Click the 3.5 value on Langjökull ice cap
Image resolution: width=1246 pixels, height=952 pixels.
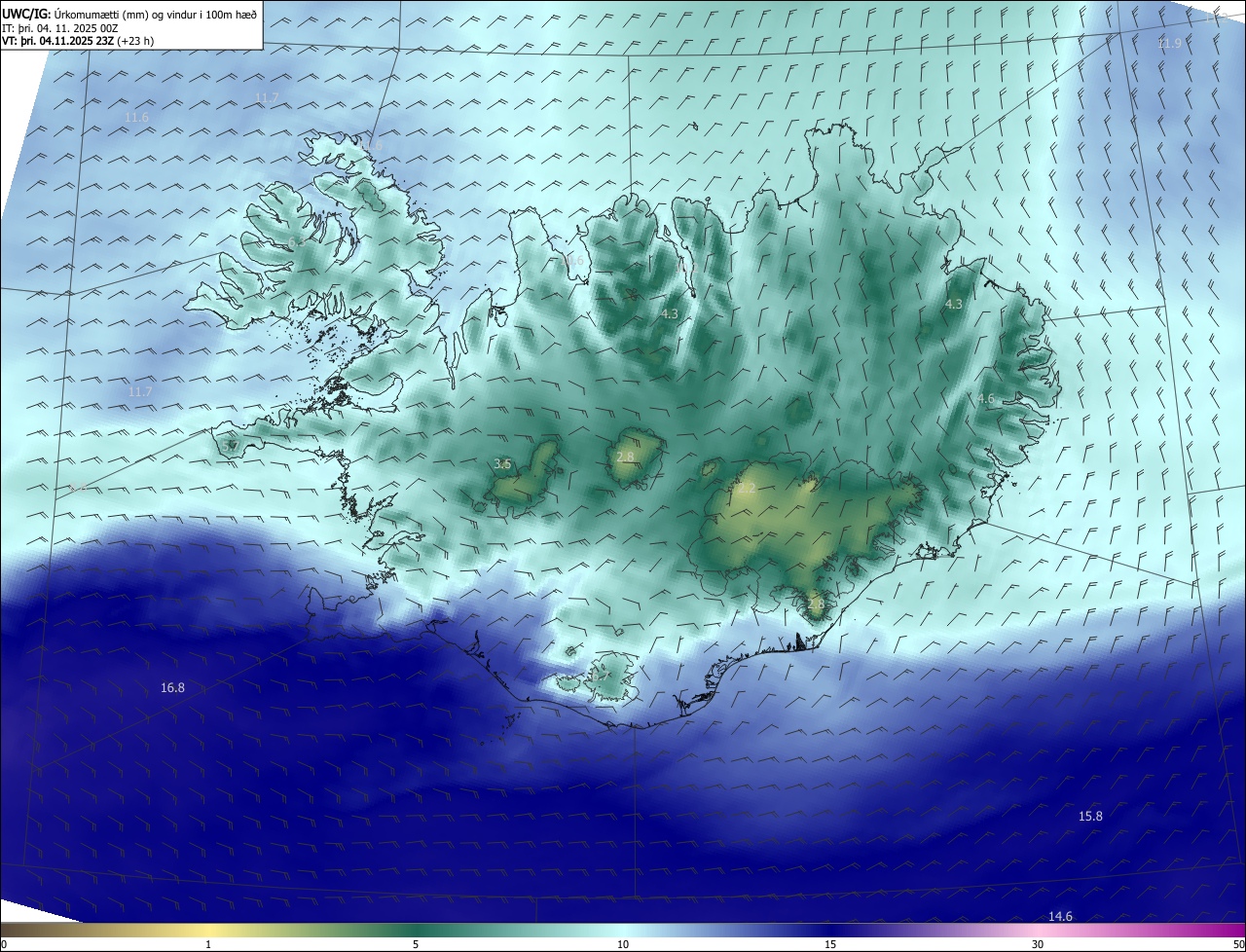502,464
